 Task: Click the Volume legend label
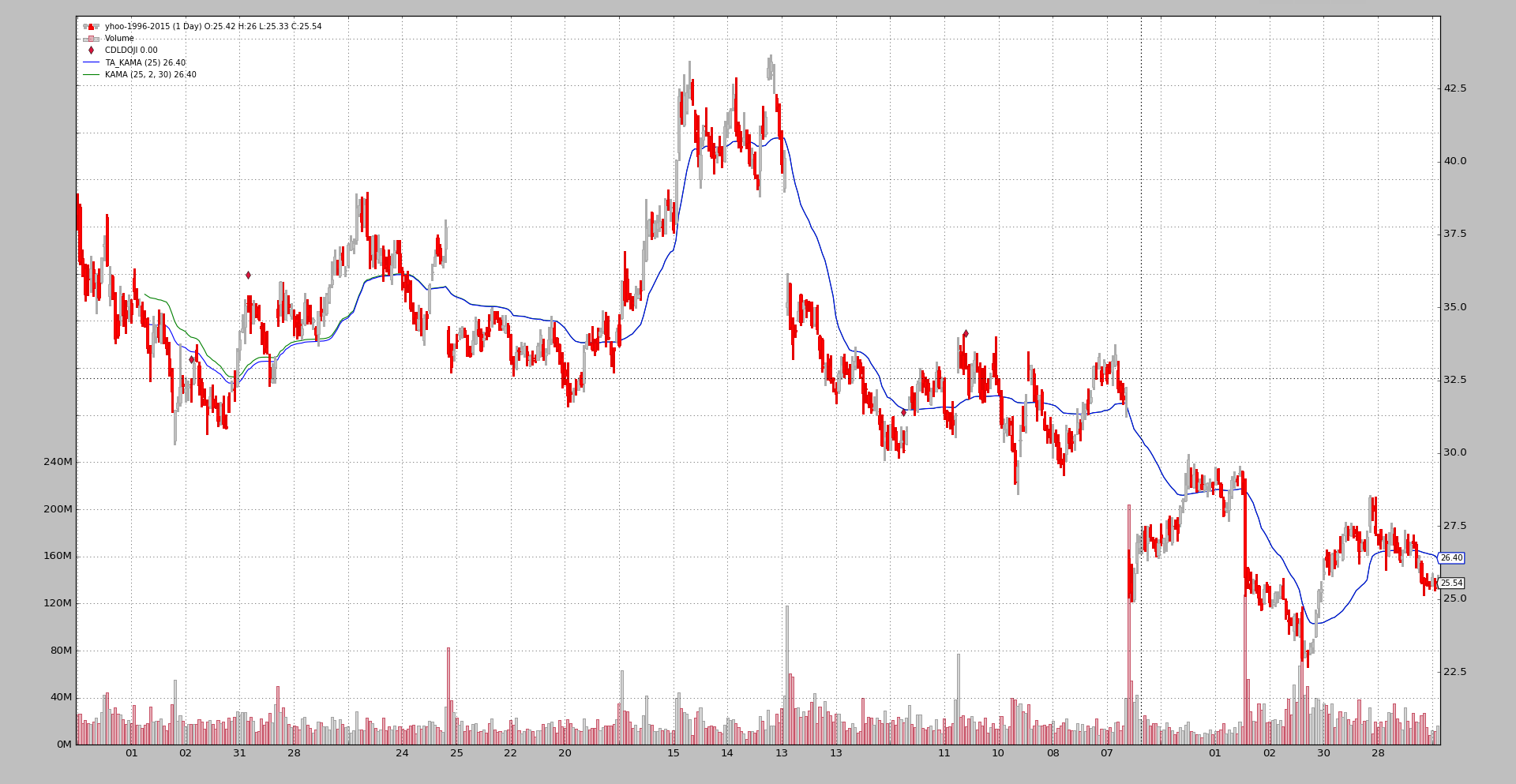pos(119,39)
